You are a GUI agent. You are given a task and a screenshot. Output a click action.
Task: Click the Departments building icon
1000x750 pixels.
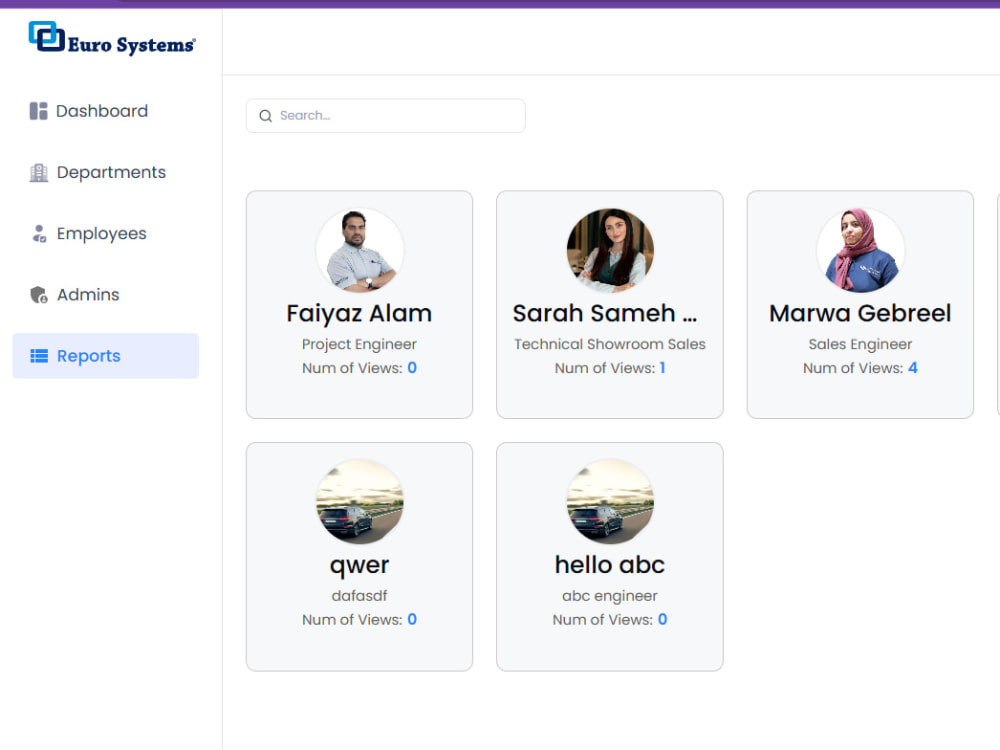coord(38,172)
